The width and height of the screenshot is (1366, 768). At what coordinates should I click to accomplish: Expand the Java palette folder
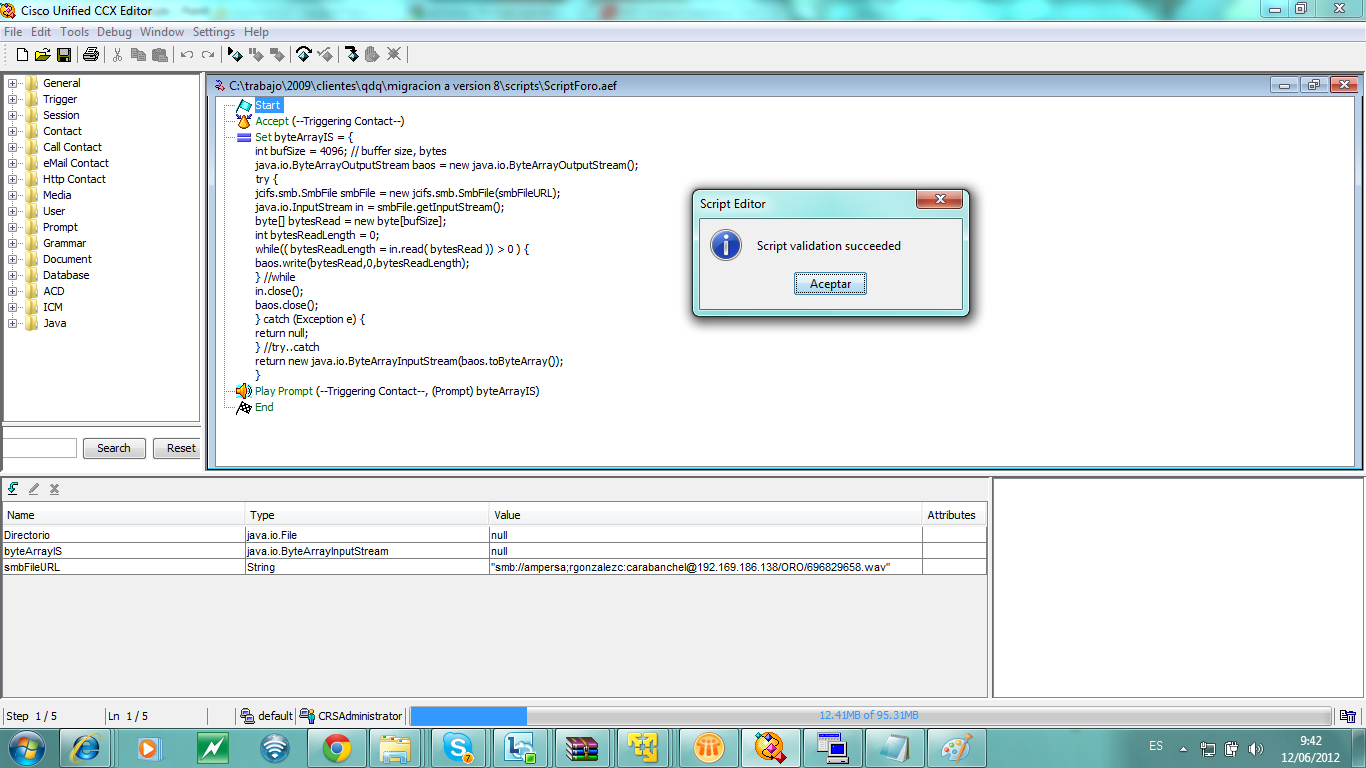(12, 323)
